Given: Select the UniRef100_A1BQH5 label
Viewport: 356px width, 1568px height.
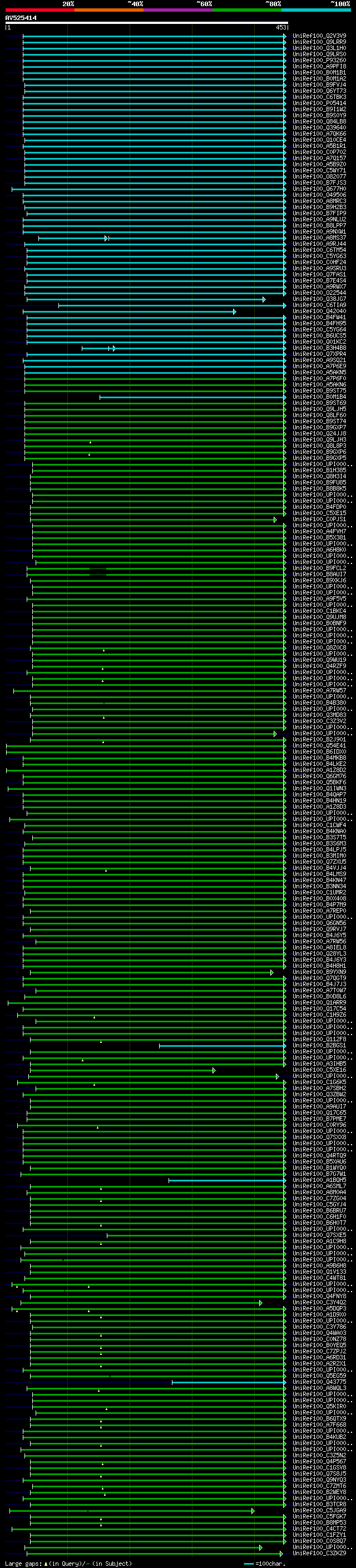Looking at the screenshot, I should 319,1180.
